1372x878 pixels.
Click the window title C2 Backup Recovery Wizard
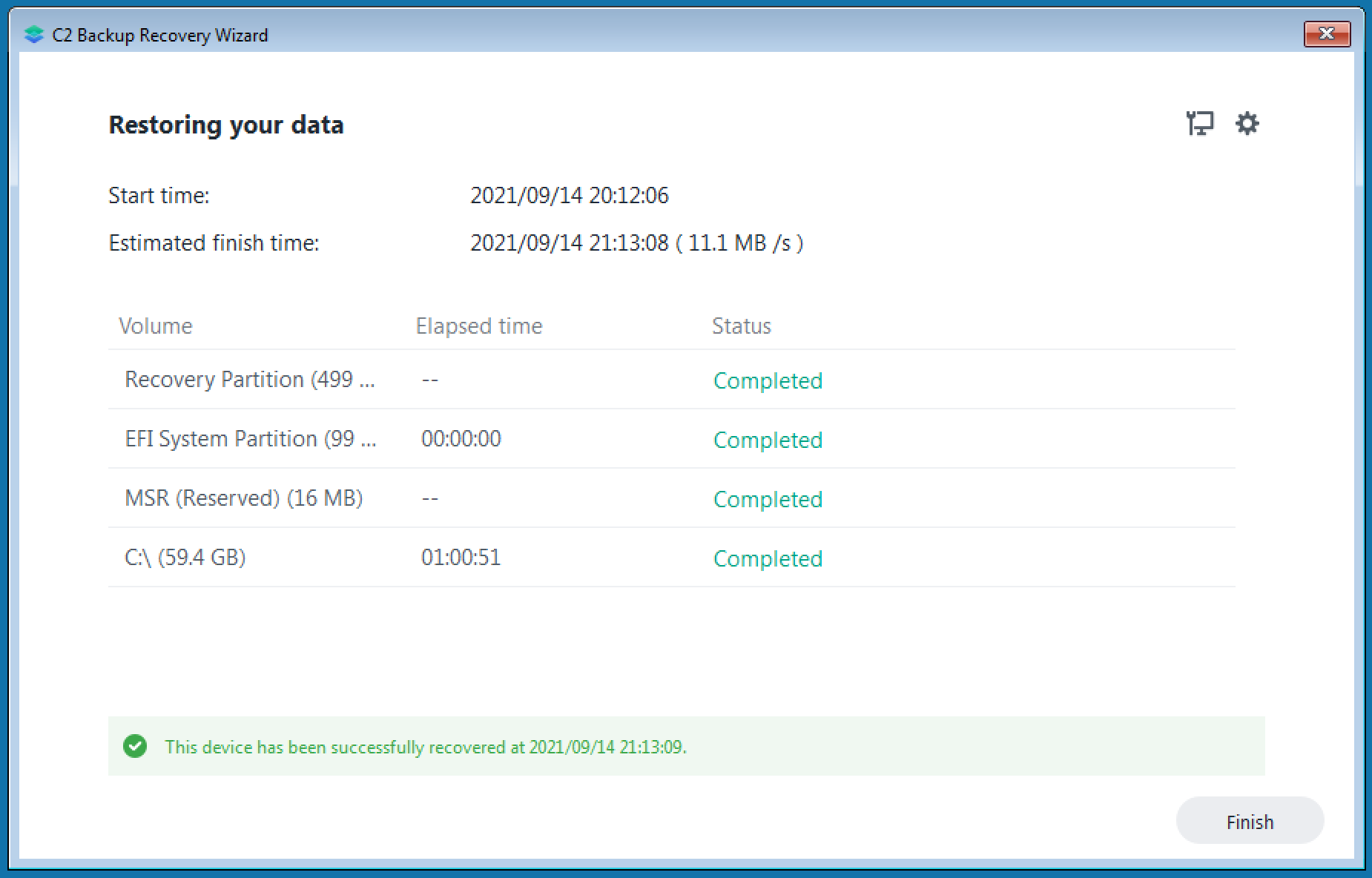pos(160,35)
